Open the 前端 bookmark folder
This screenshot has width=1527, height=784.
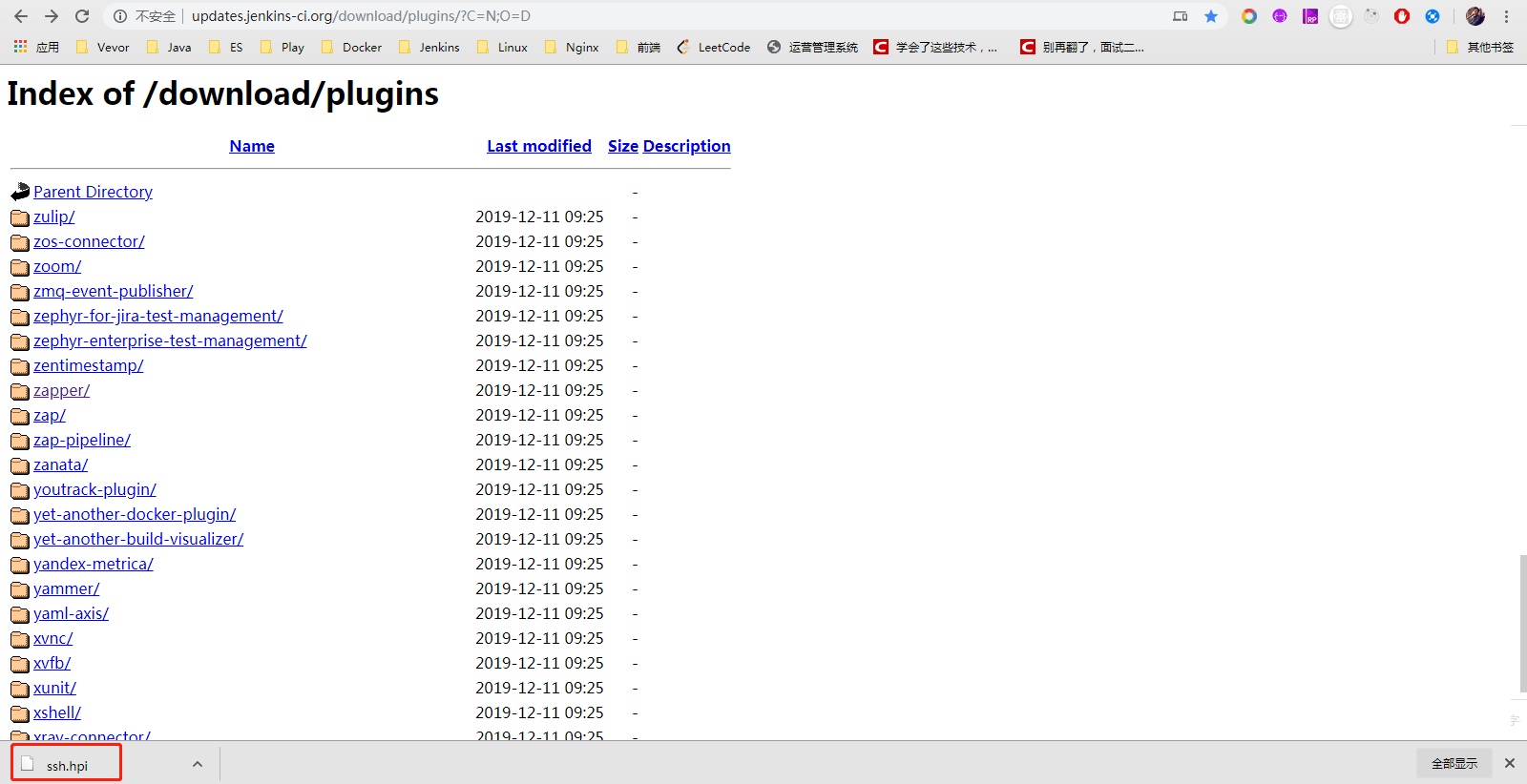(638, 47)
